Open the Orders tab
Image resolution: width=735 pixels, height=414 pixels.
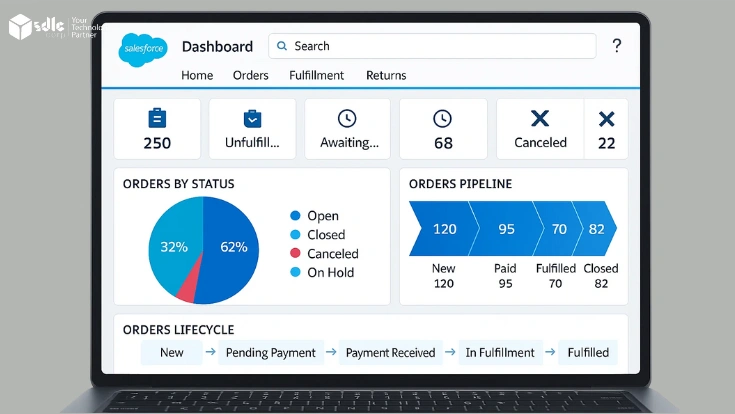coord(250,75)
